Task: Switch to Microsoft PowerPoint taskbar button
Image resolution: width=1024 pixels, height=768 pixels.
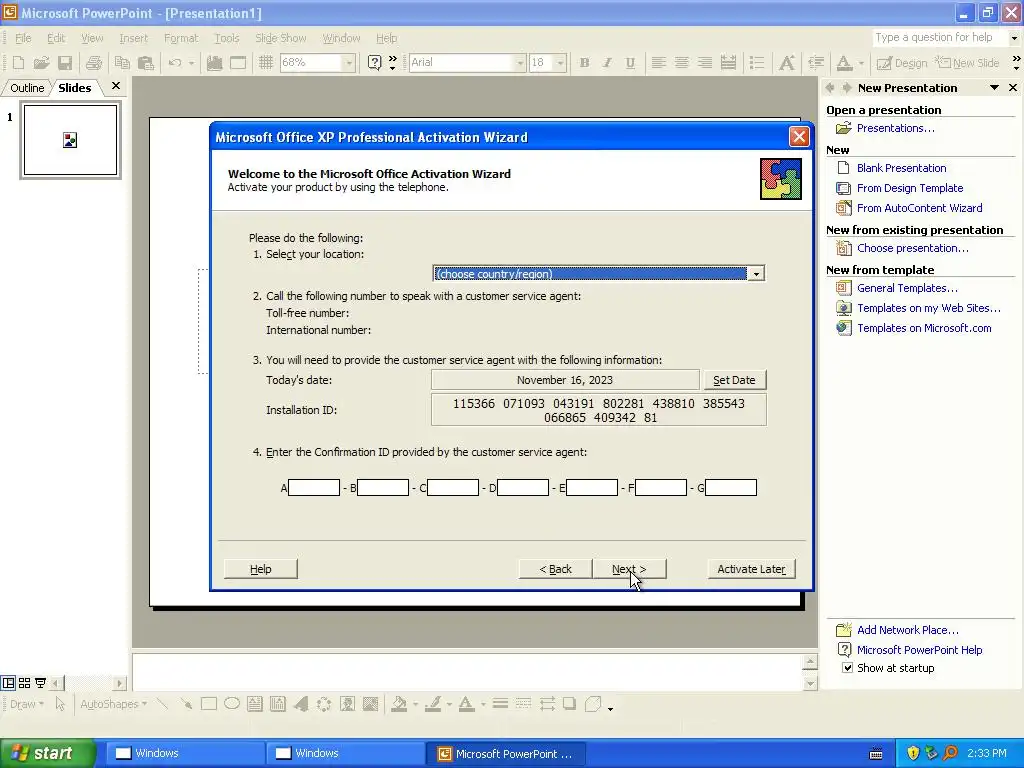Action: (x=505, y=754)
